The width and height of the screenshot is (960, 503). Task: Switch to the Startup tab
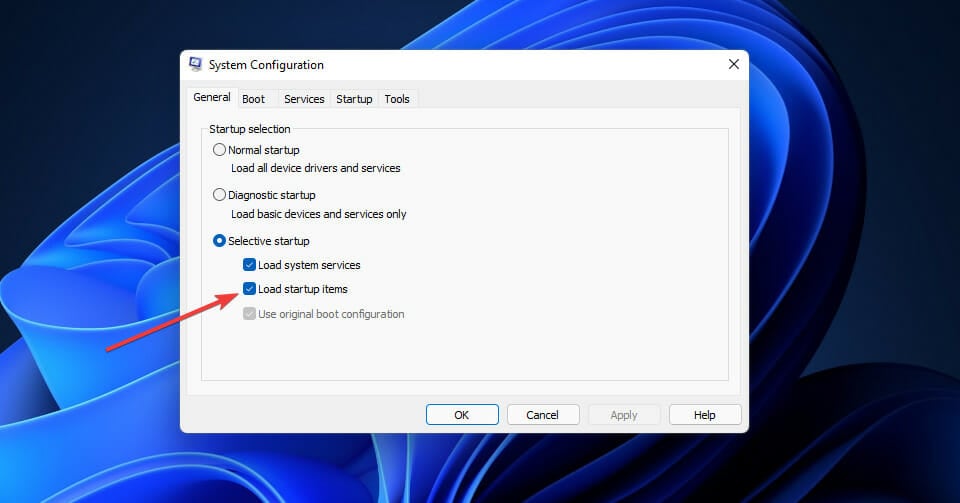coord(354,99)
